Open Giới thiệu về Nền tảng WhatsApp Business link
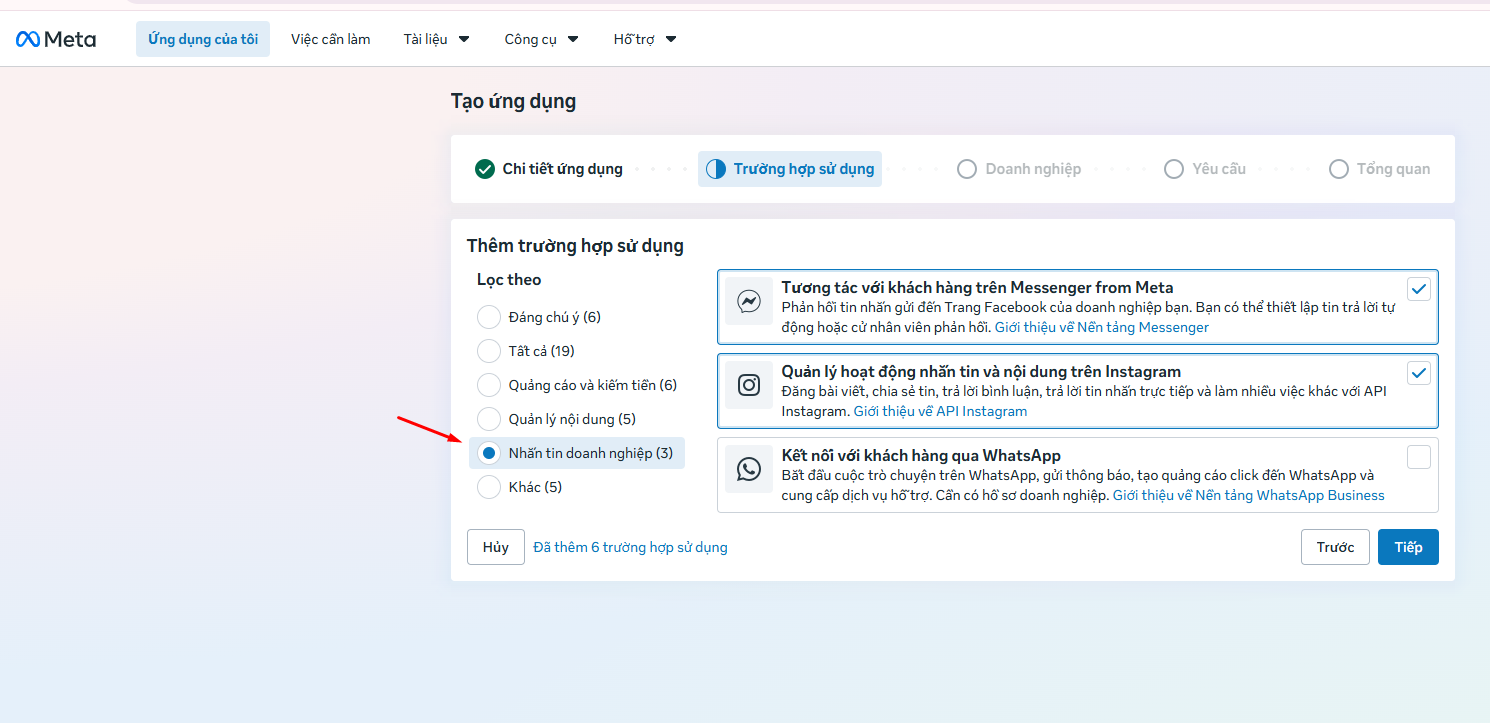Screen dimensions: 1490x723 [x=1249, y=495]
